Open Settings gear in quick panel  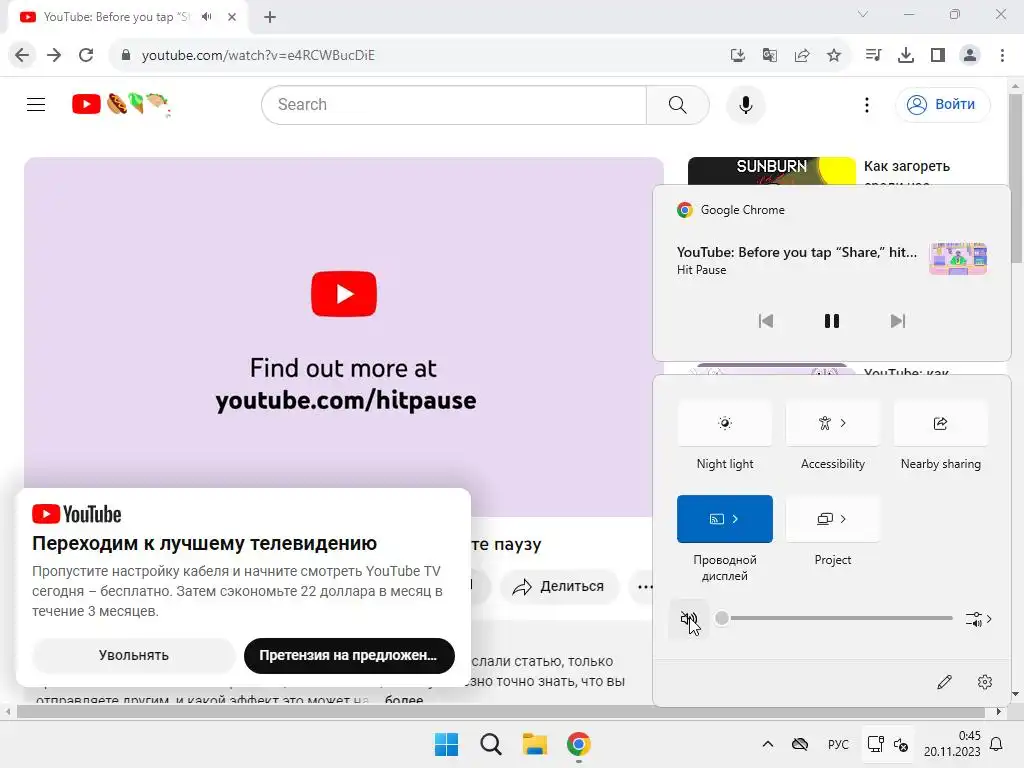985,682
